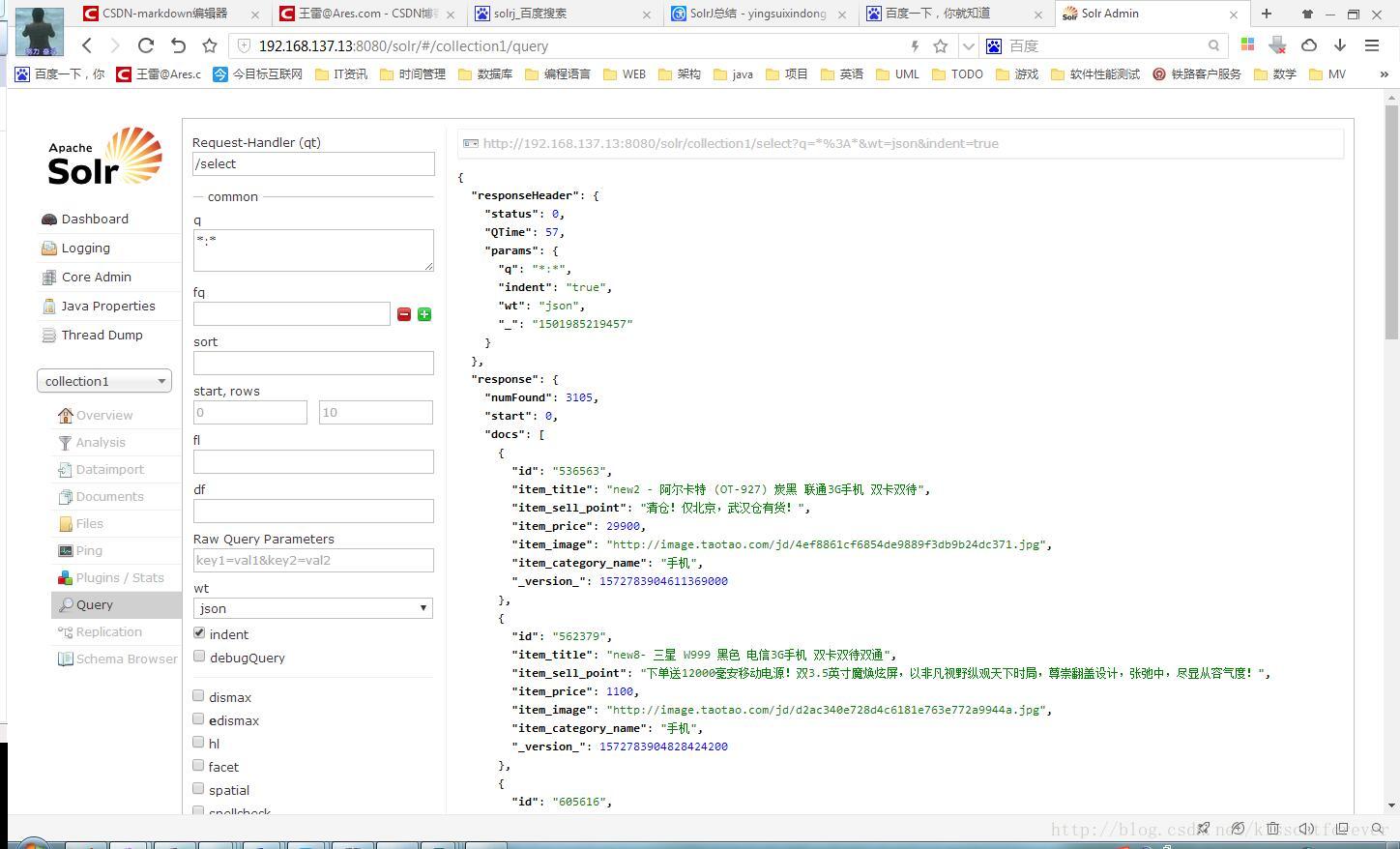Screen dimensions: 1400x849
Task: Enable the edismax checkbox
Action: tap(198, 719)
